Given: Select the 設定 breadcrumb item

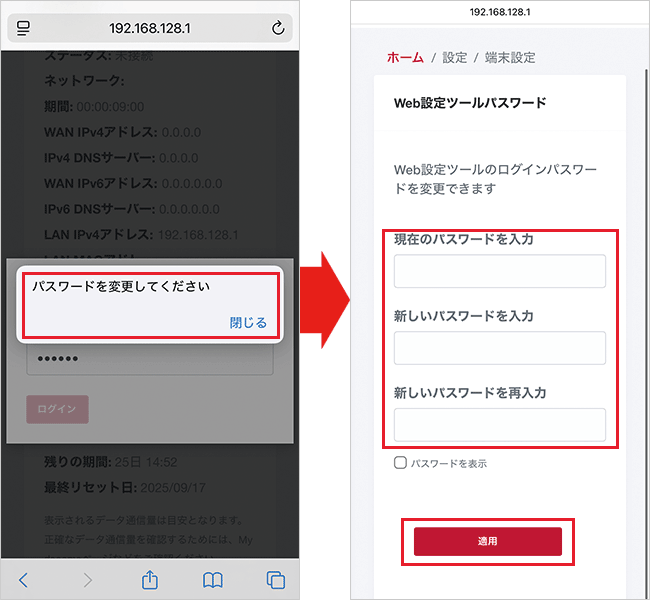Looking at the screenshot, I should point(454,58).
